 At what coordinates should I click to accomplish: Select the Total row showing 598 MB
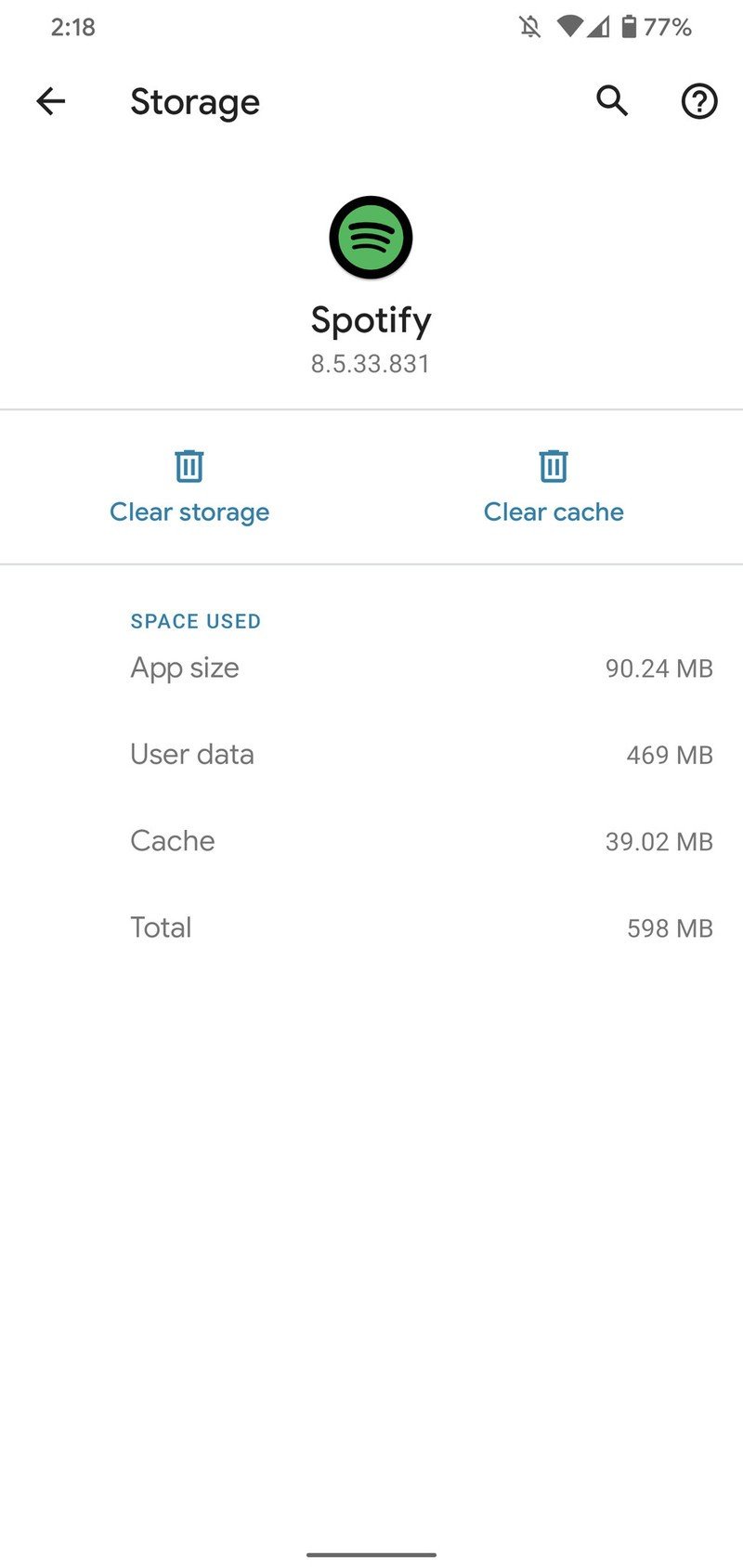(371, 927)
